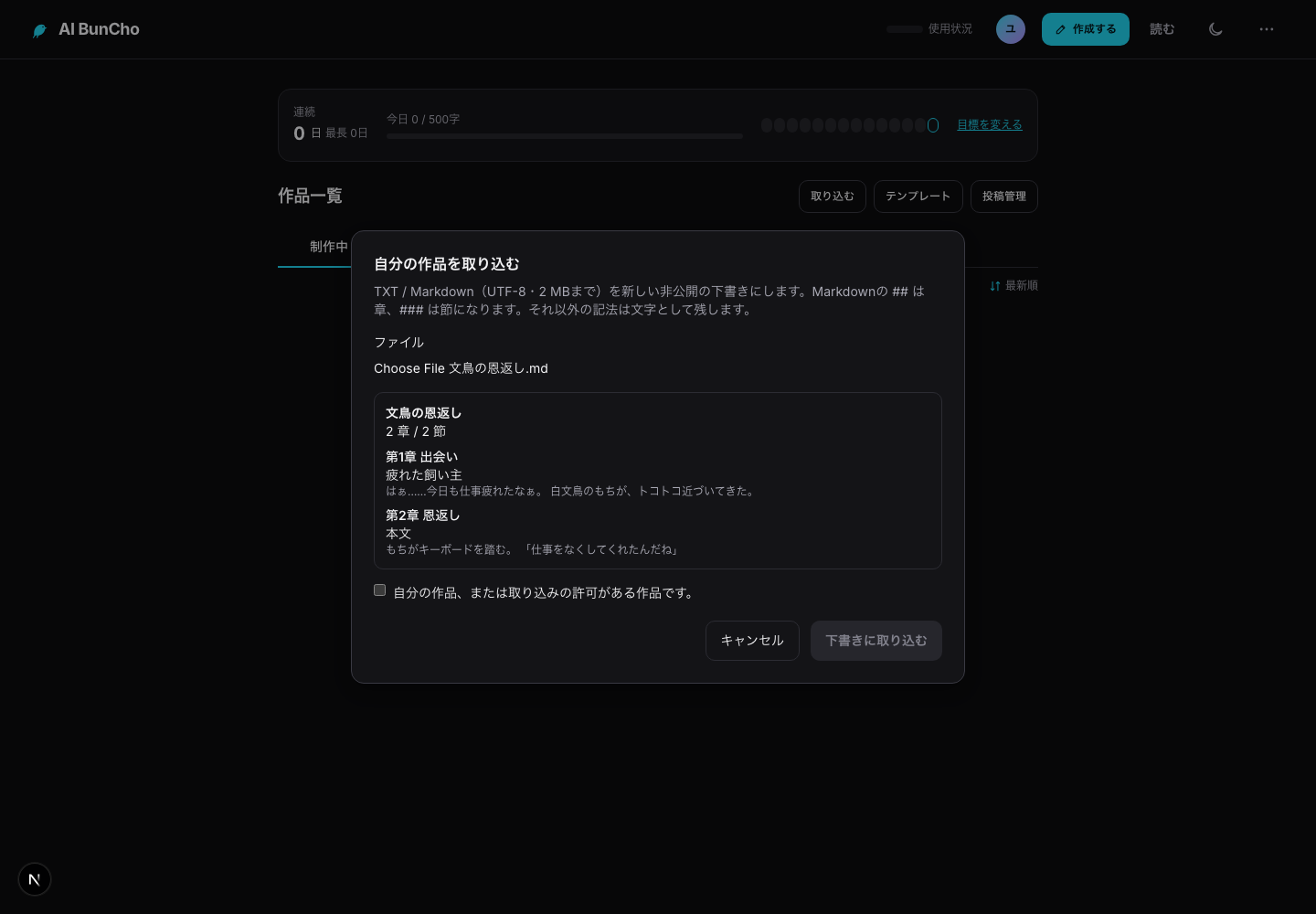Viewport: 1316px width, 914px height.
Task: Click 作成する button
Action: coord(1086,29)
